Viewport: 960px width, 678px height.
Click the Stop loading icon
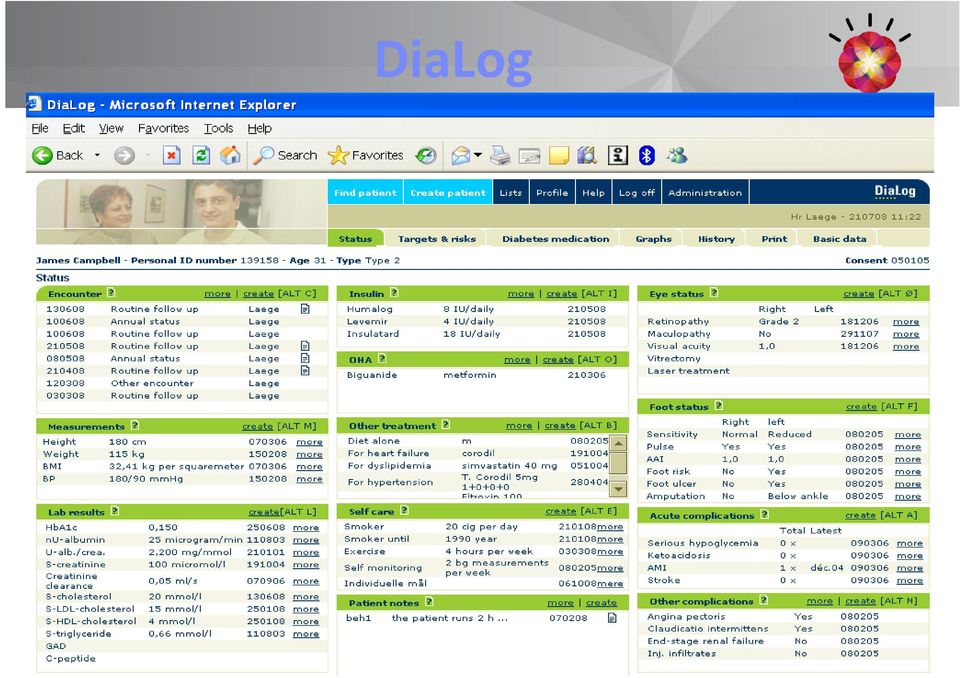[x=171, y=156]
